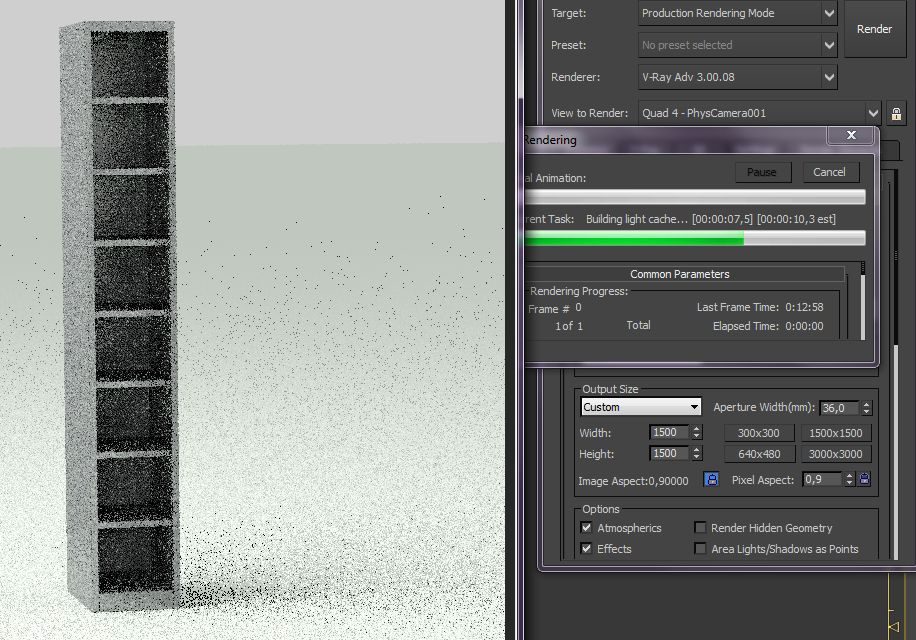916x640 pixels.
Task: Uncheck the Effects option
Action: [587, 548]
